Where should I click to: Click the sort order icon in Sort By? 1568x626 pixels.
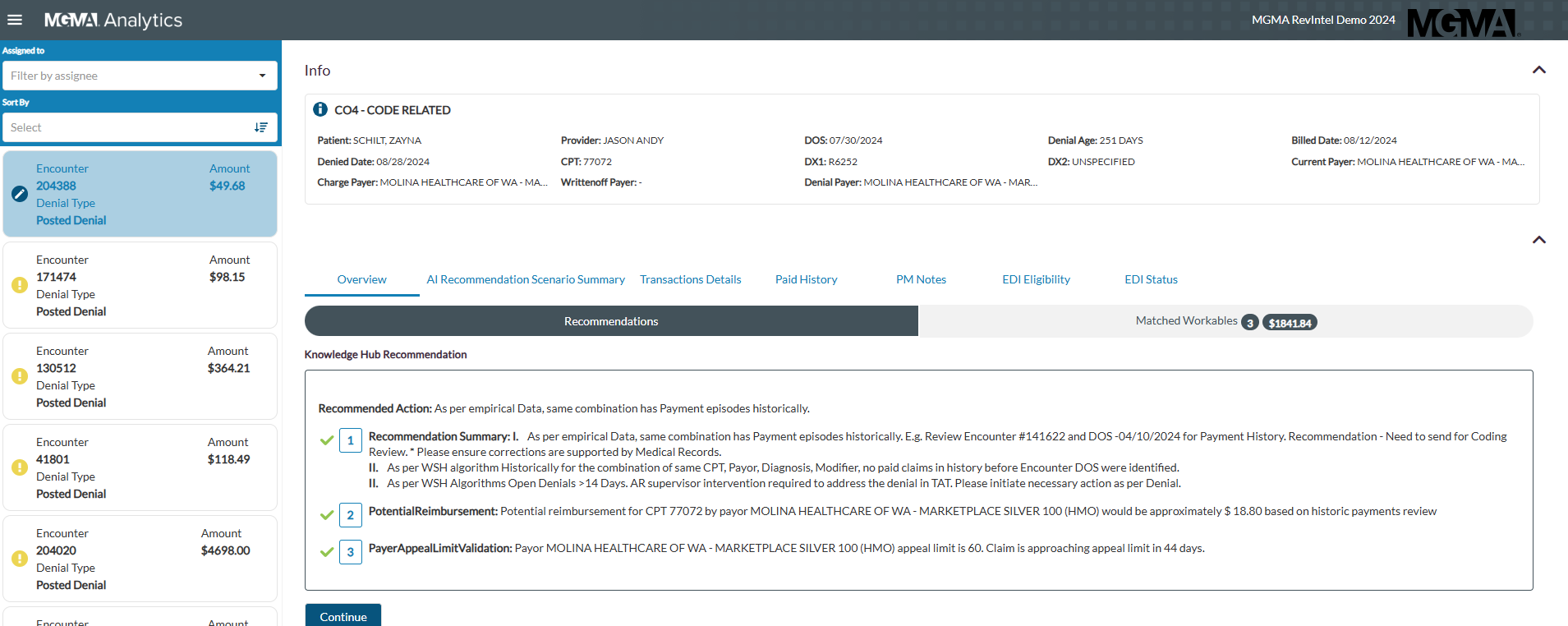pos(261,127)
